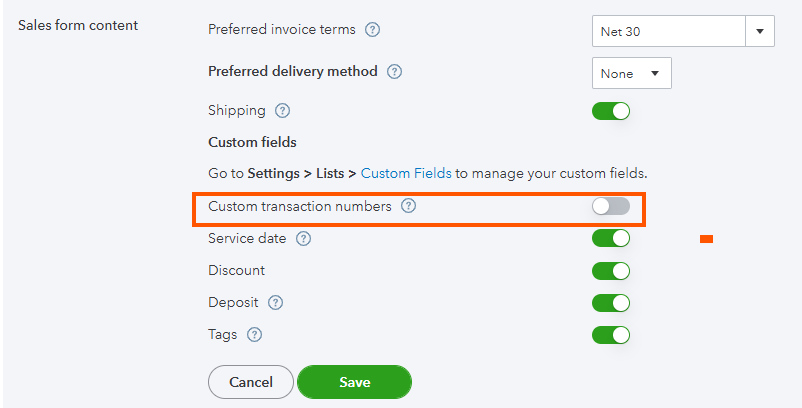
Task: Open the delivery method None dropdown
Action: [x=631, y=73]
